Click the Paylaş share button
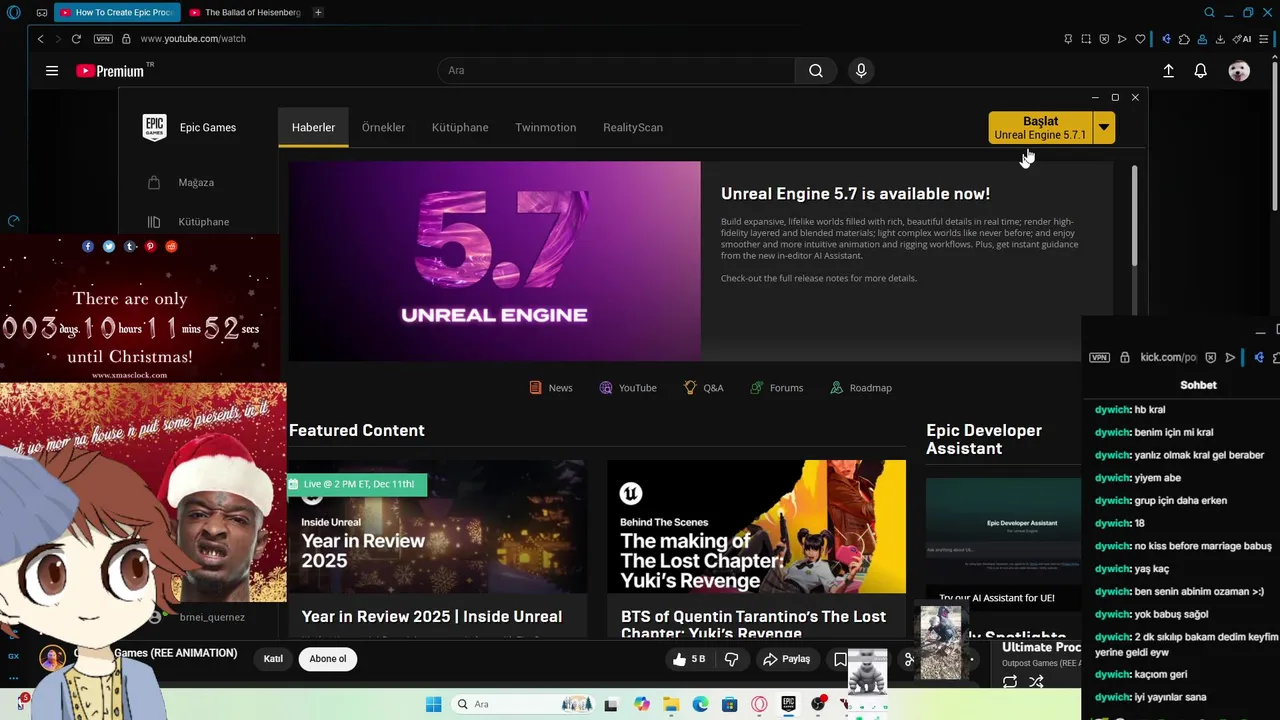 coord(787,659)
